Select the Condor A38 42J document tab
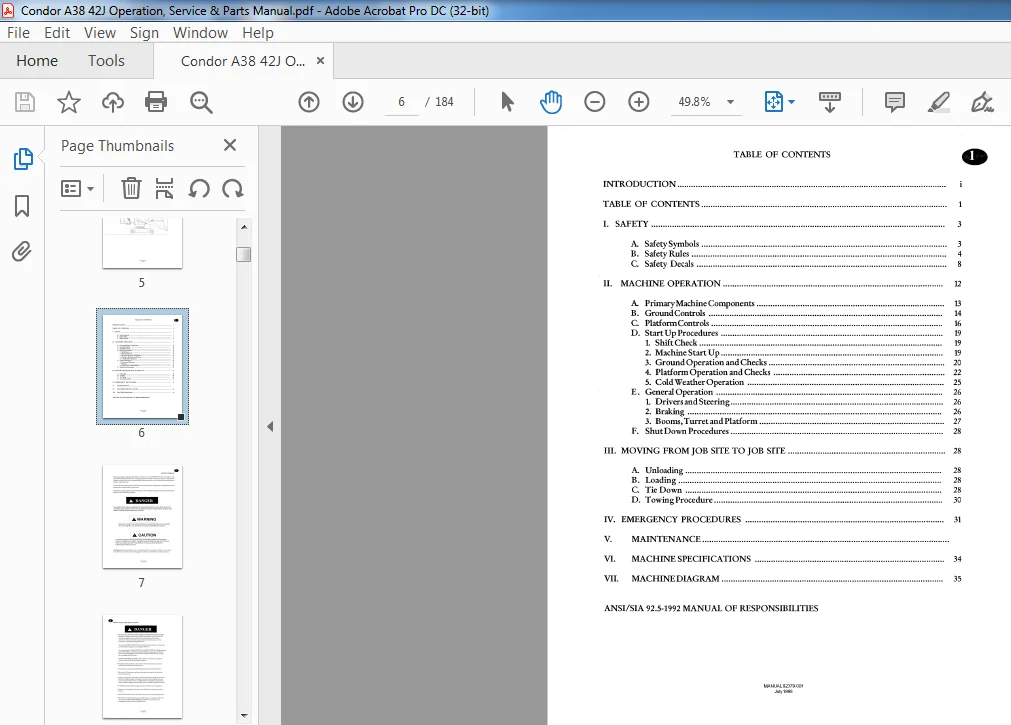This screenshot has height=725, width=1011. click(x=242, y=61)
